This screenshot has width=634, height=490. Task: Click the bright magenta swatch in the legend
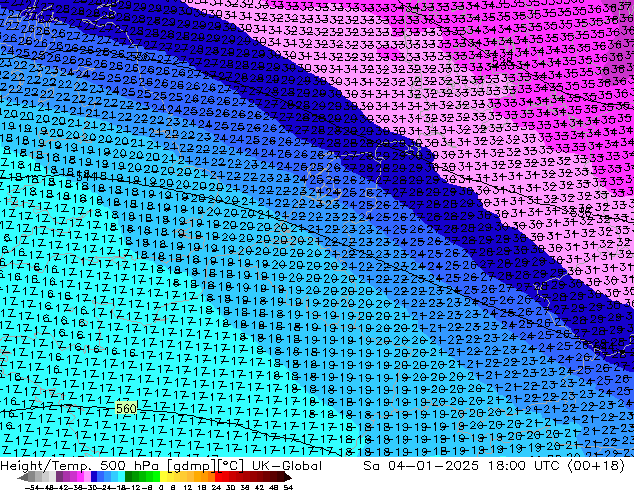[80, 476]
